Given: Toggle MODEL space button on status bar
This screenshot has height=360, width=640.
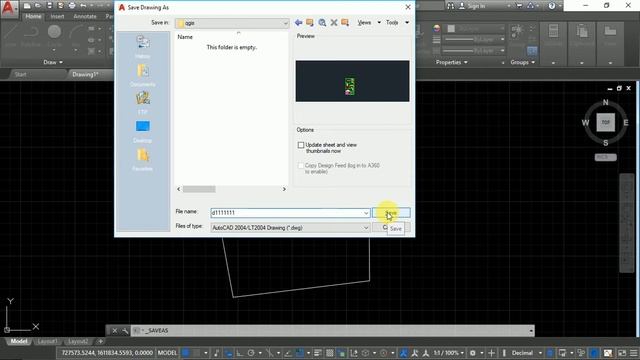Looking at the screenshot, I should coord(167,353).
